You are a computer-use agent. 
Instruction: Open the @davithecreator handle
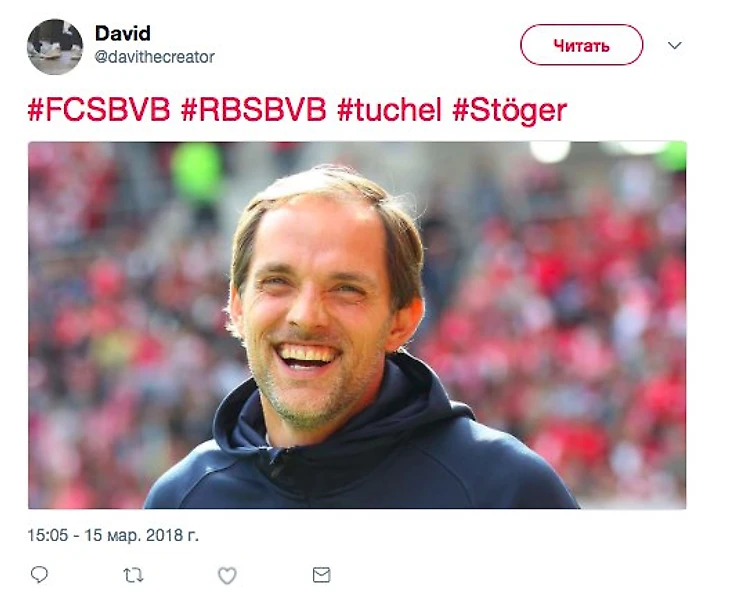pyautogui.click(x=155, y=57)
